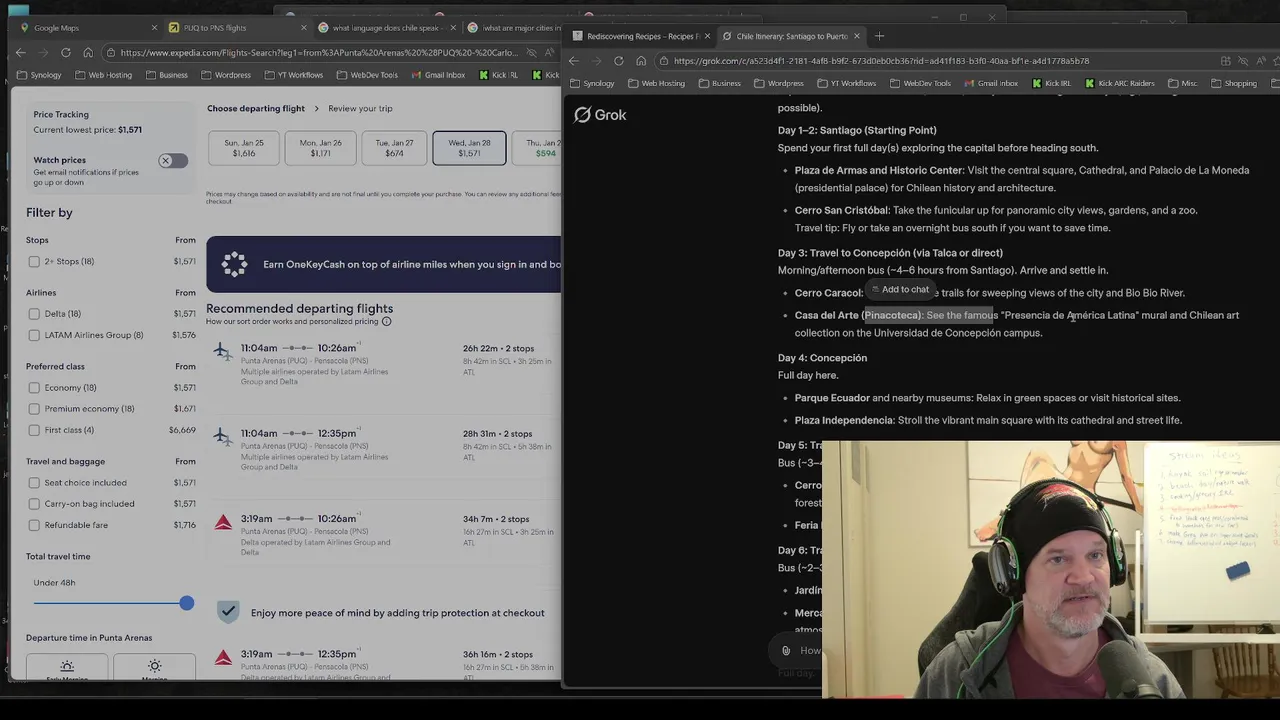The height and width of the screenshot is (720, 1280).
Task: Click the trip protection banner
Action: [x=385, y=612]
